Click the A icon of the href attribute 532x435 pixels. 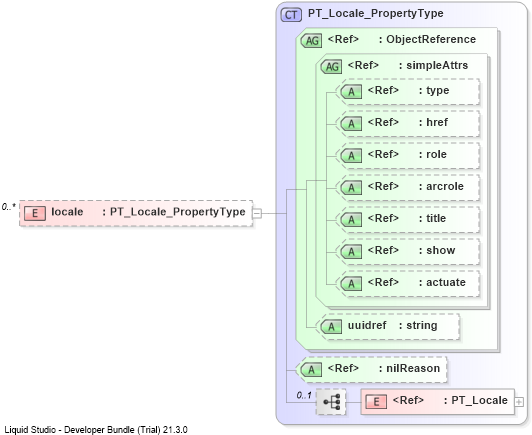[x=351, y=124]
